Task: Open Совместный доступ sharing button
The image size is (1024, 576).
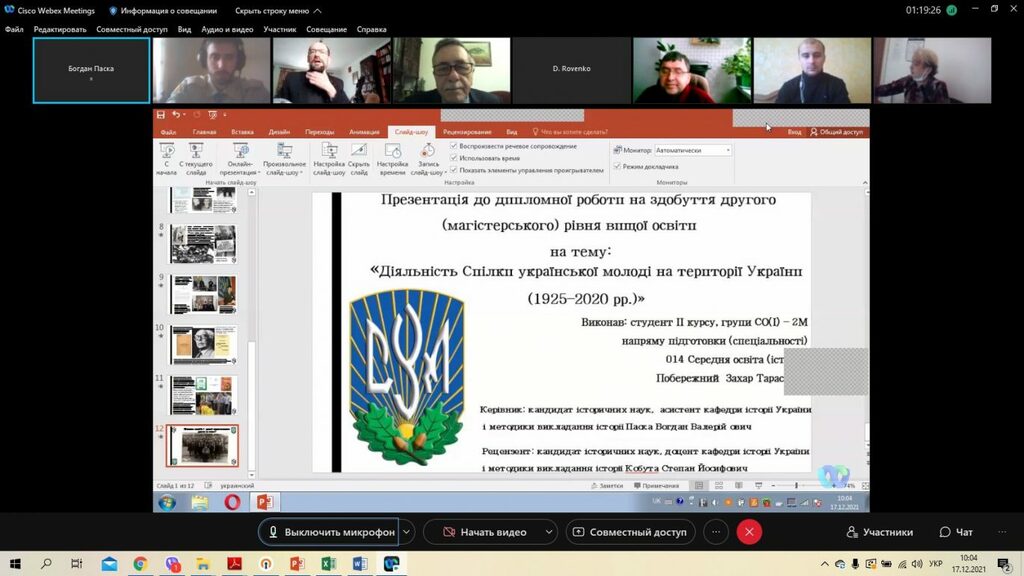Action: [630, 532]
